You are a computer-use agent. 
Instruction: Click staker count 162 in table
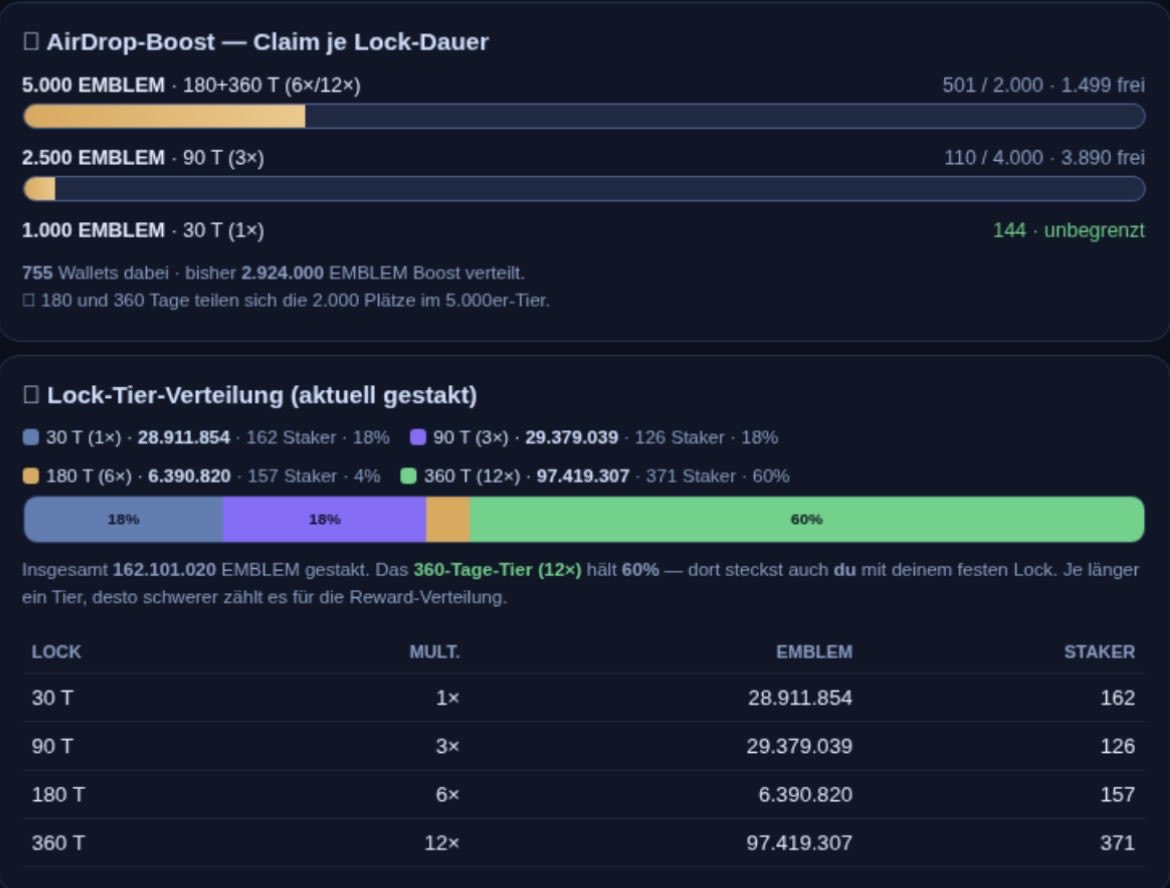tap(1118, 698)
